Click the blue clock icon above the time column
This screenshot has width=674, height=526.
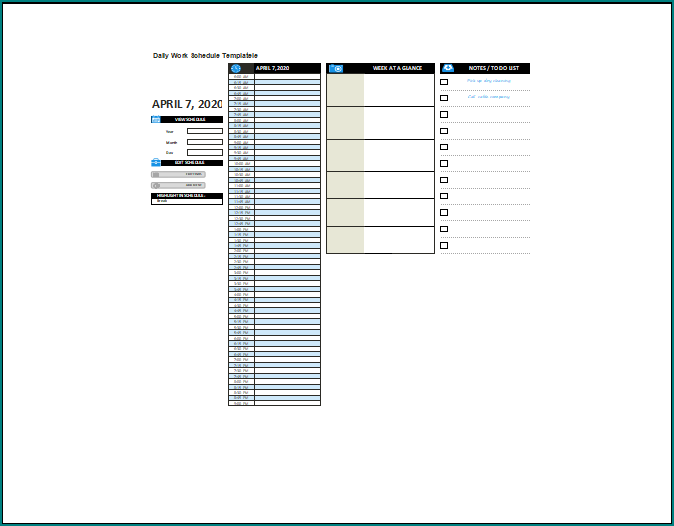pos(236,68)
